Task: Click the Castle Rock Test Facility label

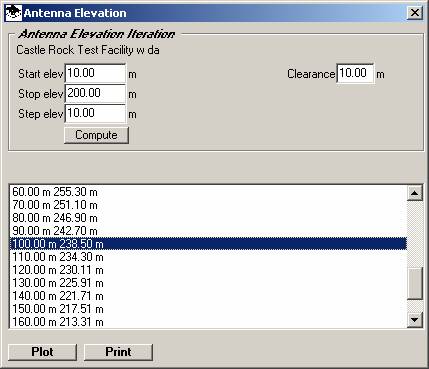Action: (x=88, y=50)
